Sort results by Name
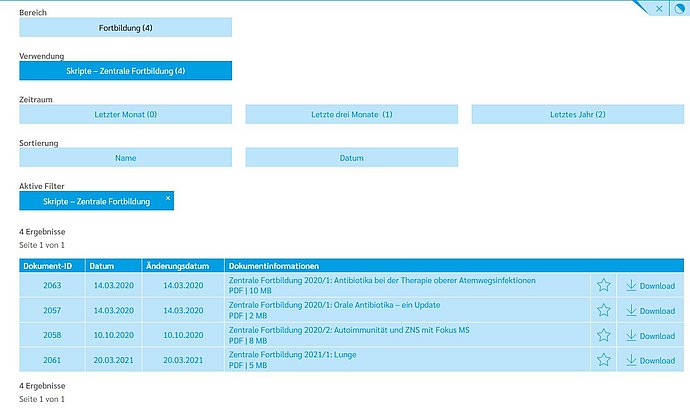This screenshot has width=690, height=408. (125, 158)
